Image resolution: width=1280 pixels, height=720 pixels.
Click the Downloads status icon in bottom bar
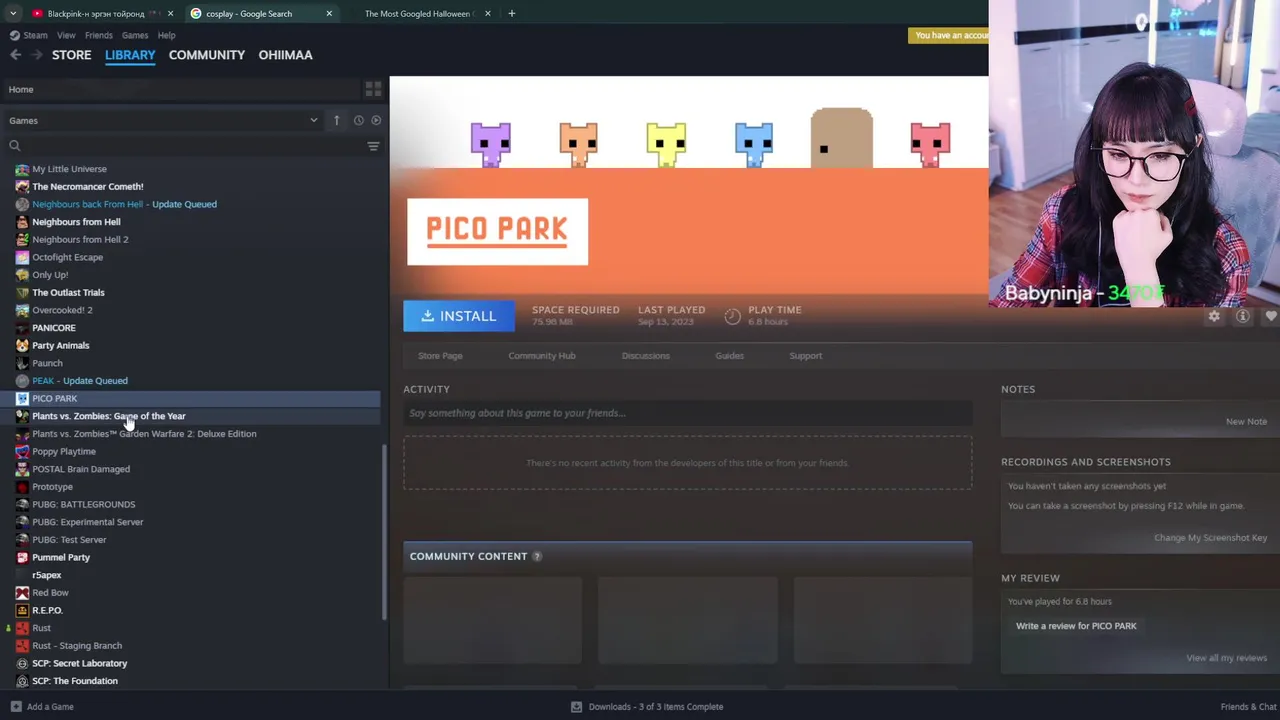pyautogui.click(x=576, y=706)
